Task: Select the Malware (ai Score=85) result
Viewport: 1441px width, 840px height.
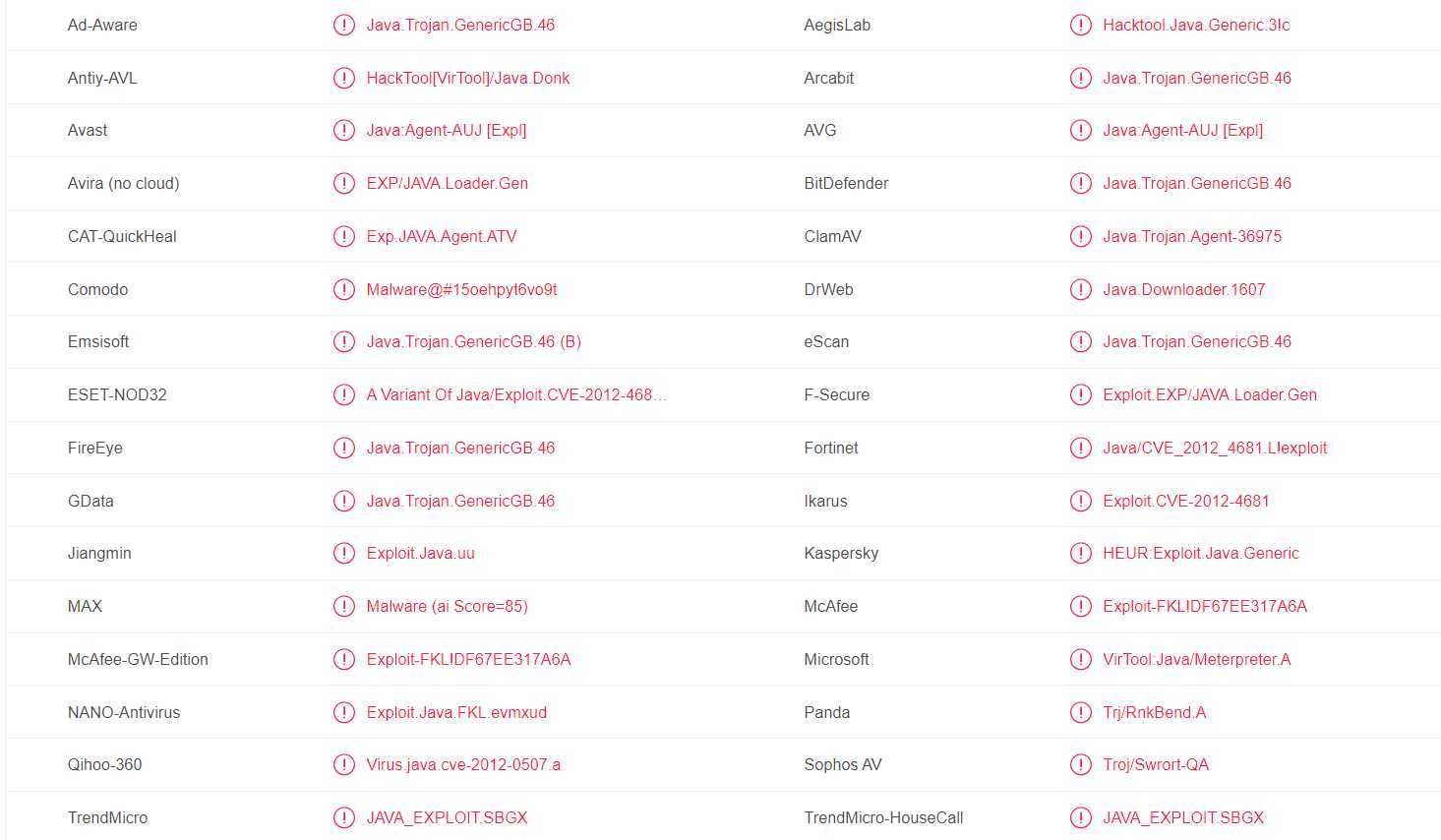Action: [447, 606]
